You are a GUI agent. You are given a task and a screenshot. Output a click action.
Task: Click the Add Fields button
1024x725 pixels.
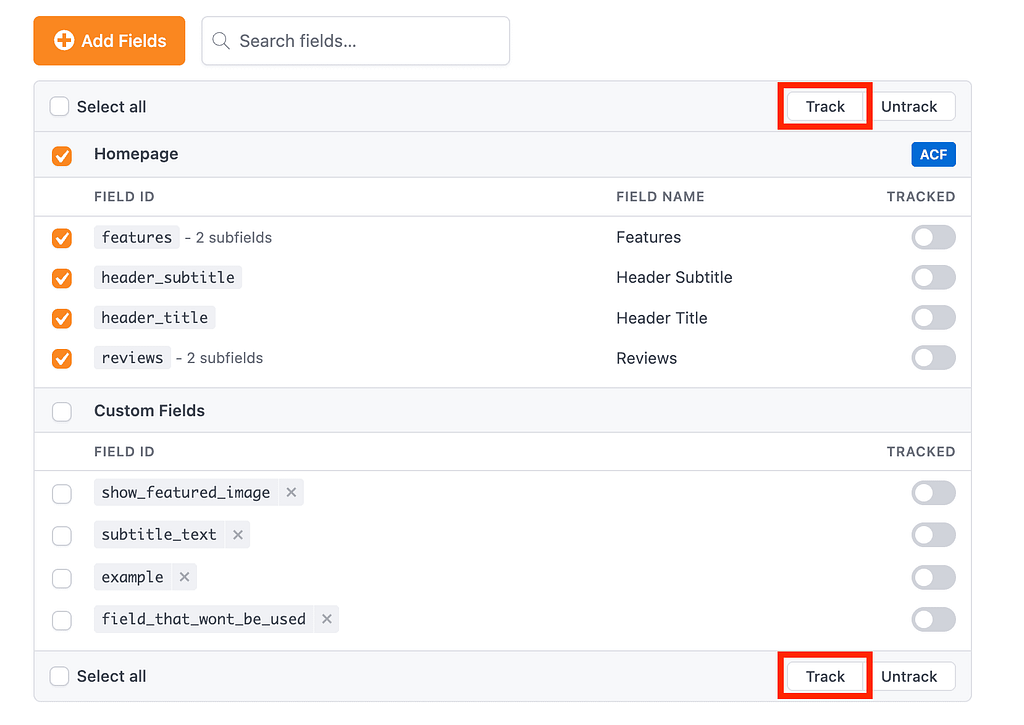click(109, 40)
